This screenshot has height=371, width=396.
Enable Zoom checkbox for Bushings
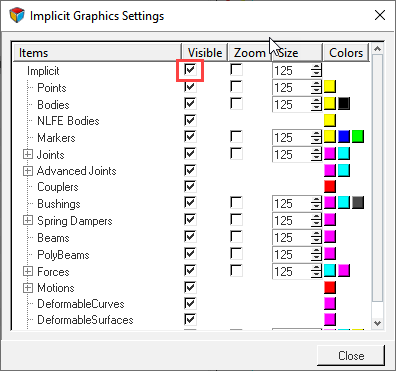pyautogui.click(x=236, y=203)
